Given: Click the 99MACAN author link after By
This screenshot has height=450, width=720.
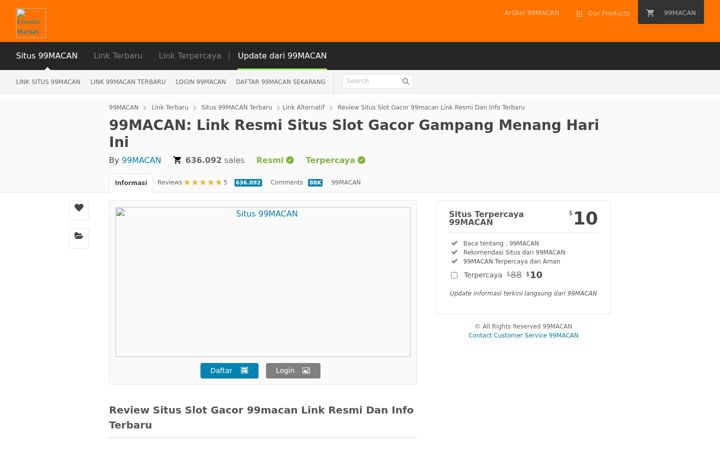Looking at the screenshot, I should (x=141, y=160).
